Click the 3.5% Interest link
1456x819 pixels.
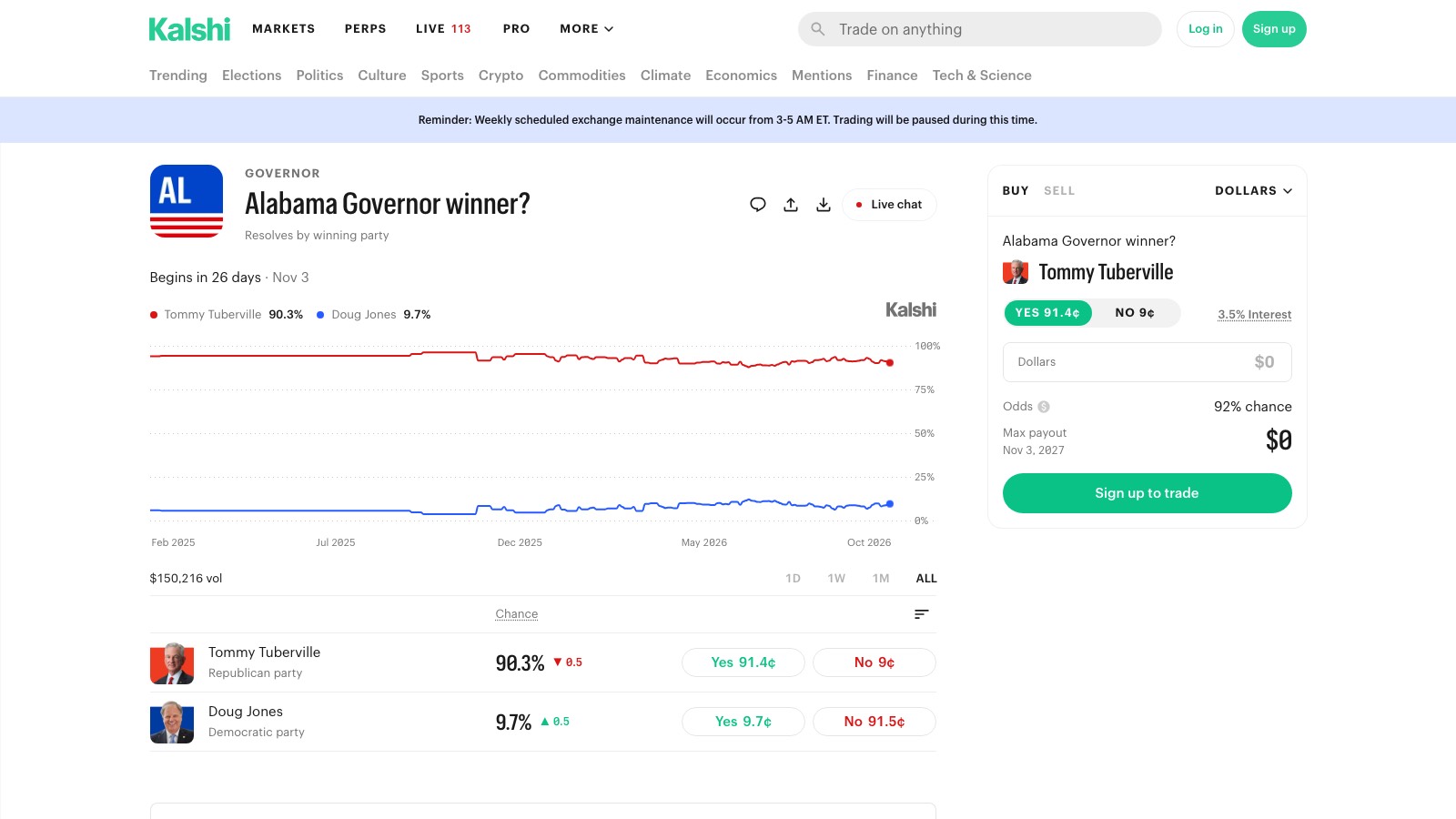coord(1255,315)
